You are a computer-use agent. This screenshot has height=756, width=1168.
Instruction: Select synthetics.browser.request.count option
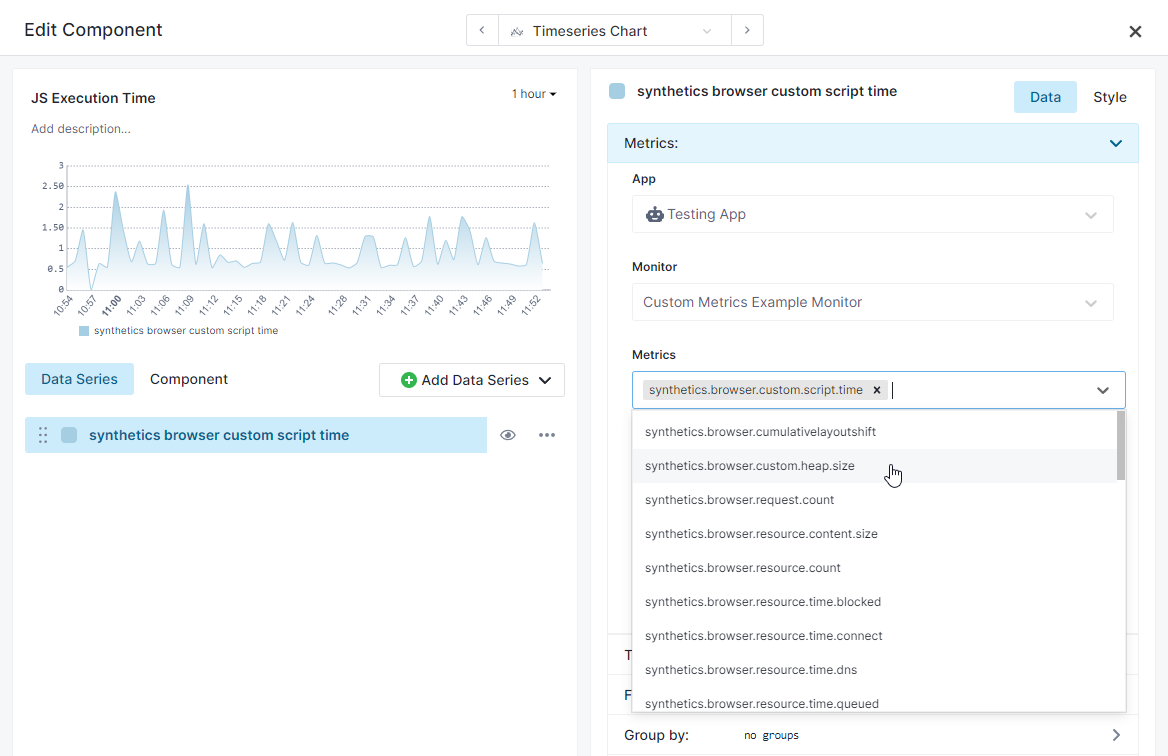[875, 500]
